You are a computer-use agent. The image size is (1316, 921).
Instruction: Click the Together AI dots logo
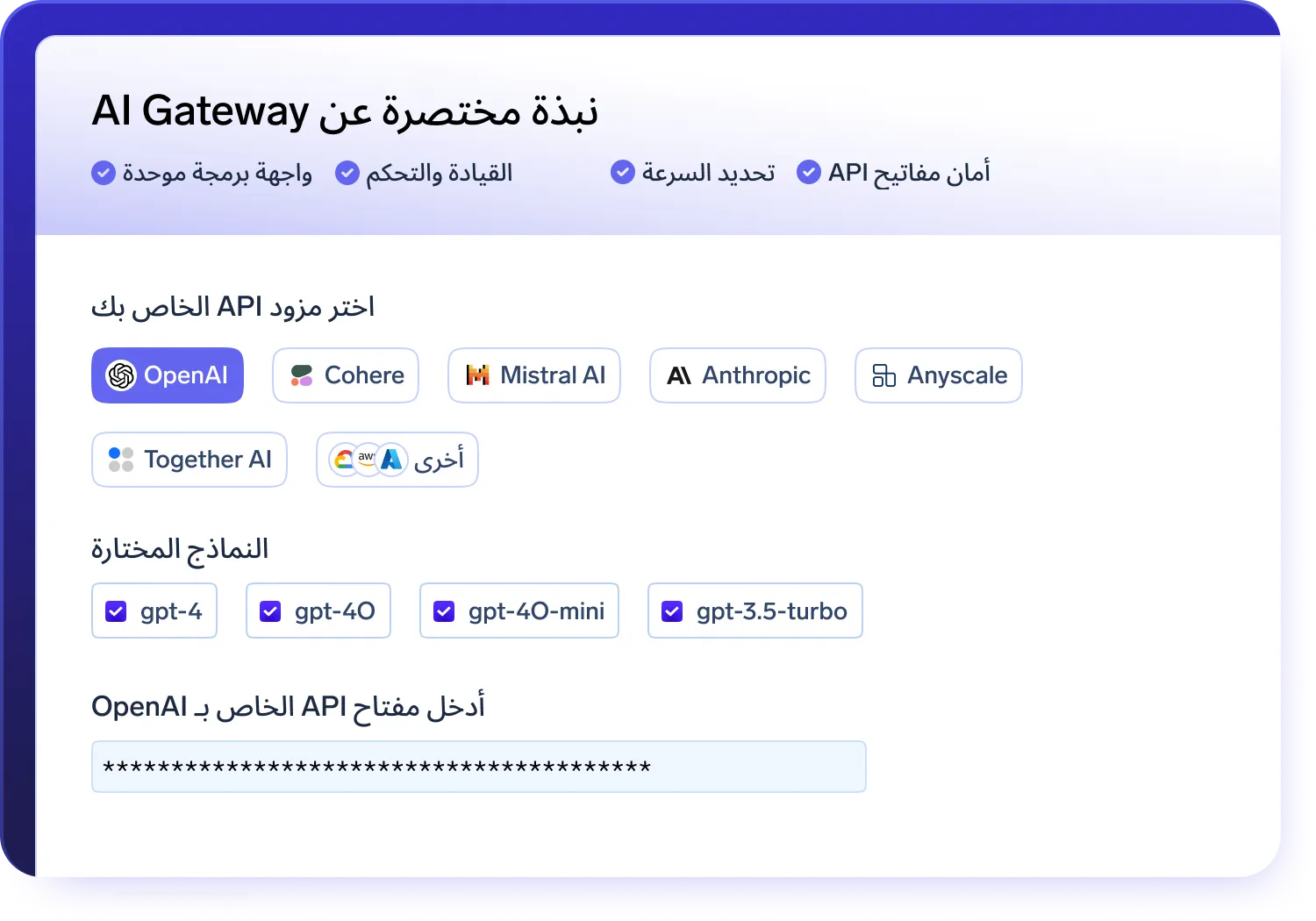coord(121,460)
